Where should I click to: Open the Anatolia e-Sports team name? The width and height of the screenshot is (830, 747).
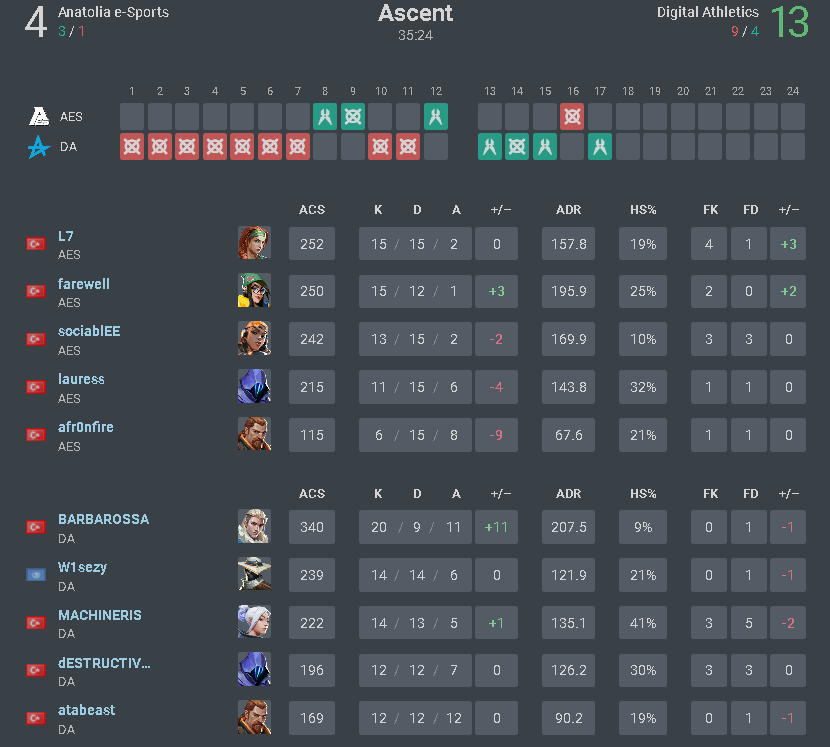tap(113, 13)
